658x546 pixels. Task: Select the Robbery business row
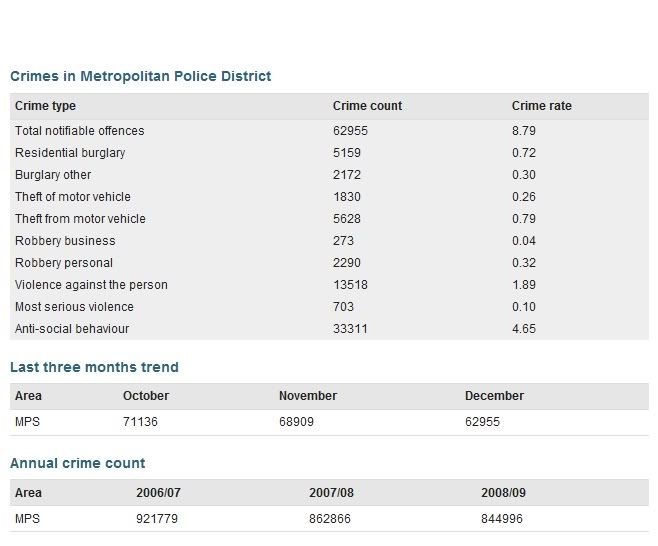(329, 240)
